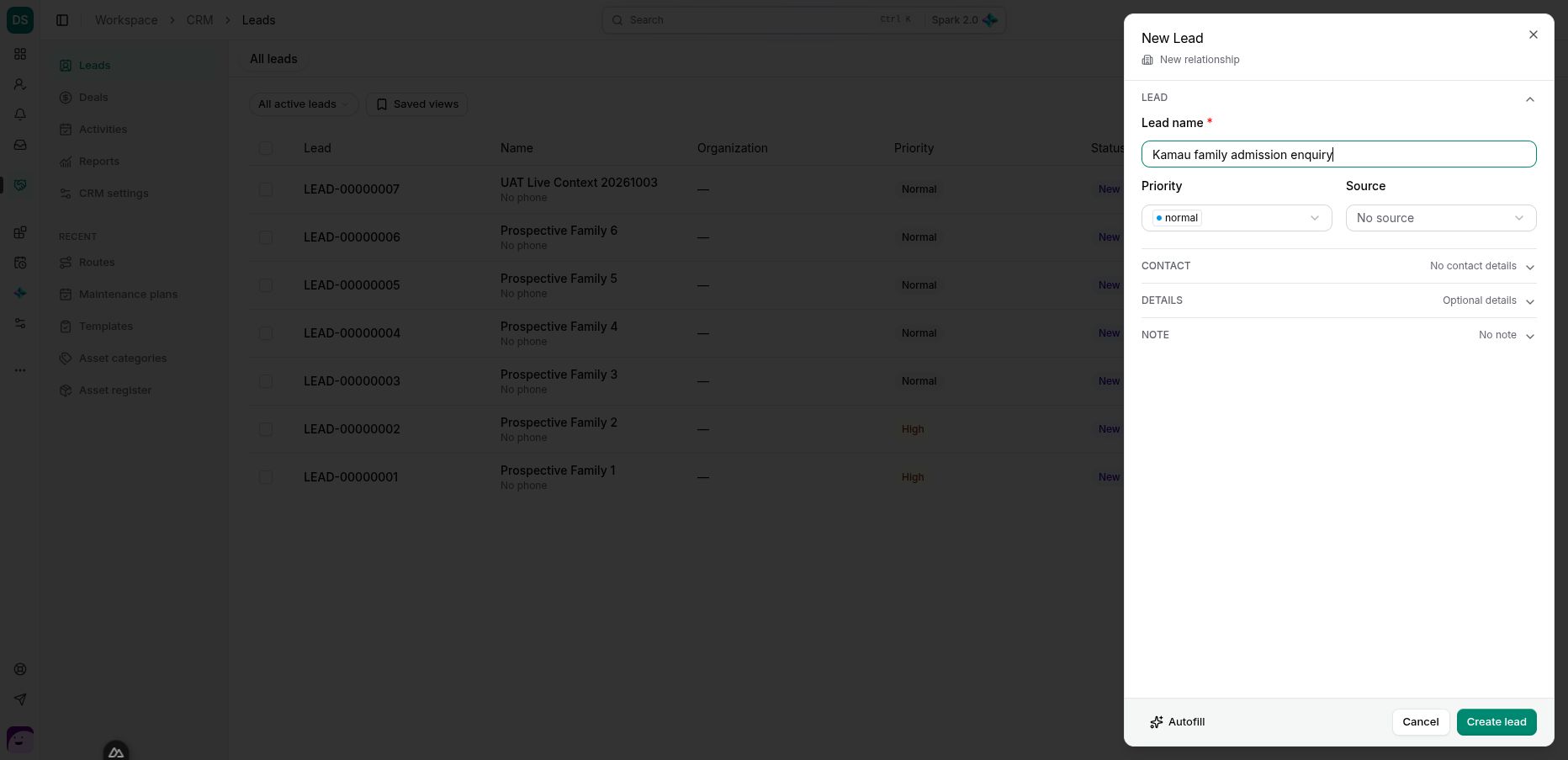Click the Cancel button
The width and height of the screenshot is (1568, 760).
[1421, 722]
